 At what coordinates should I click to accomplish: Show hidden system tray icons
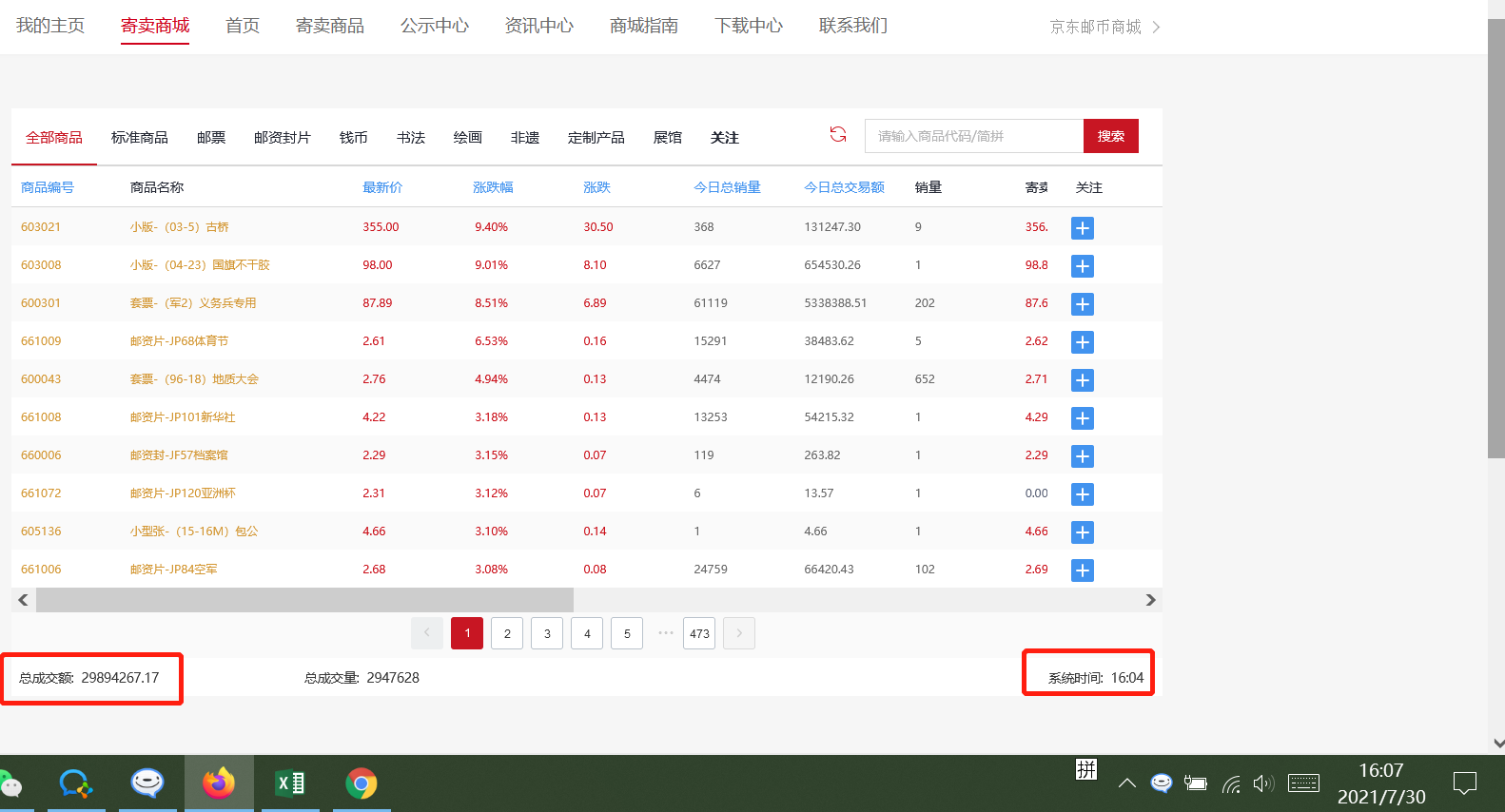1127,783
